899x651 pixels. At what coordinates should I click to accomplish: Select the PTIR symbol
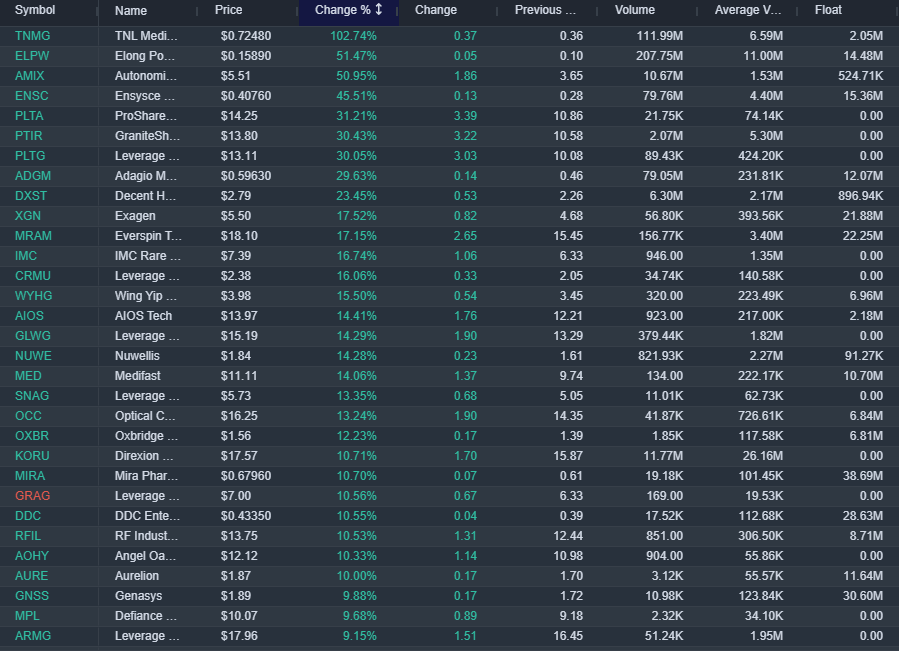(29, 137)
